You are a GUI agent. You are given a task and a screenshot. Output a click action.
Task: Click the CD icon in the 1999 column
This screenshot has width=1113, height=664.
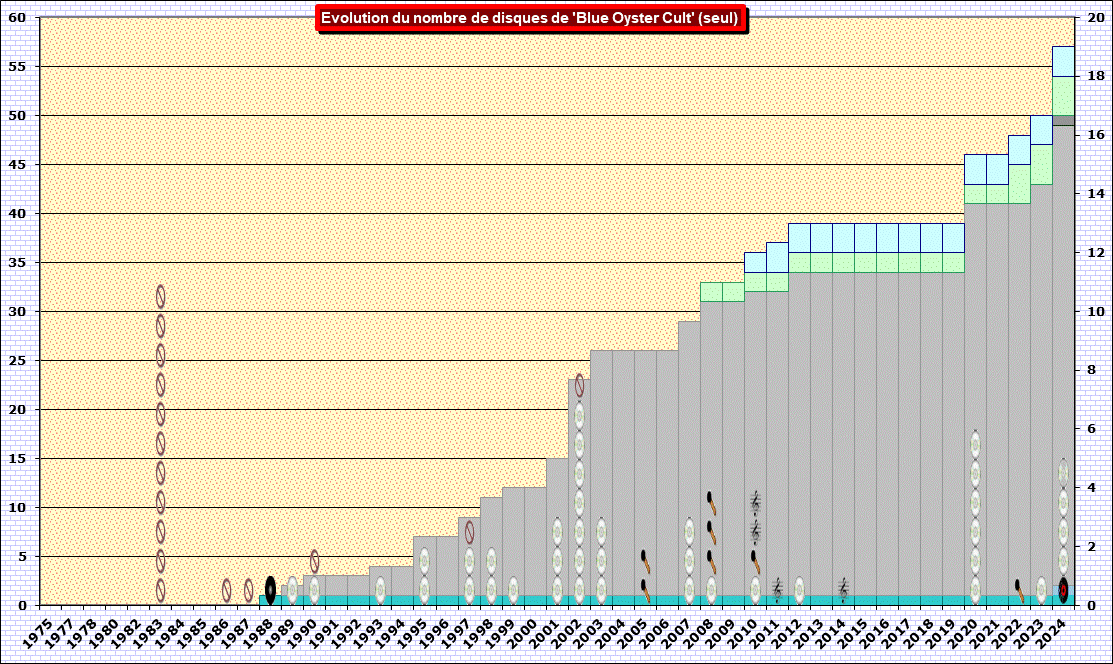[x=513, y=590]
